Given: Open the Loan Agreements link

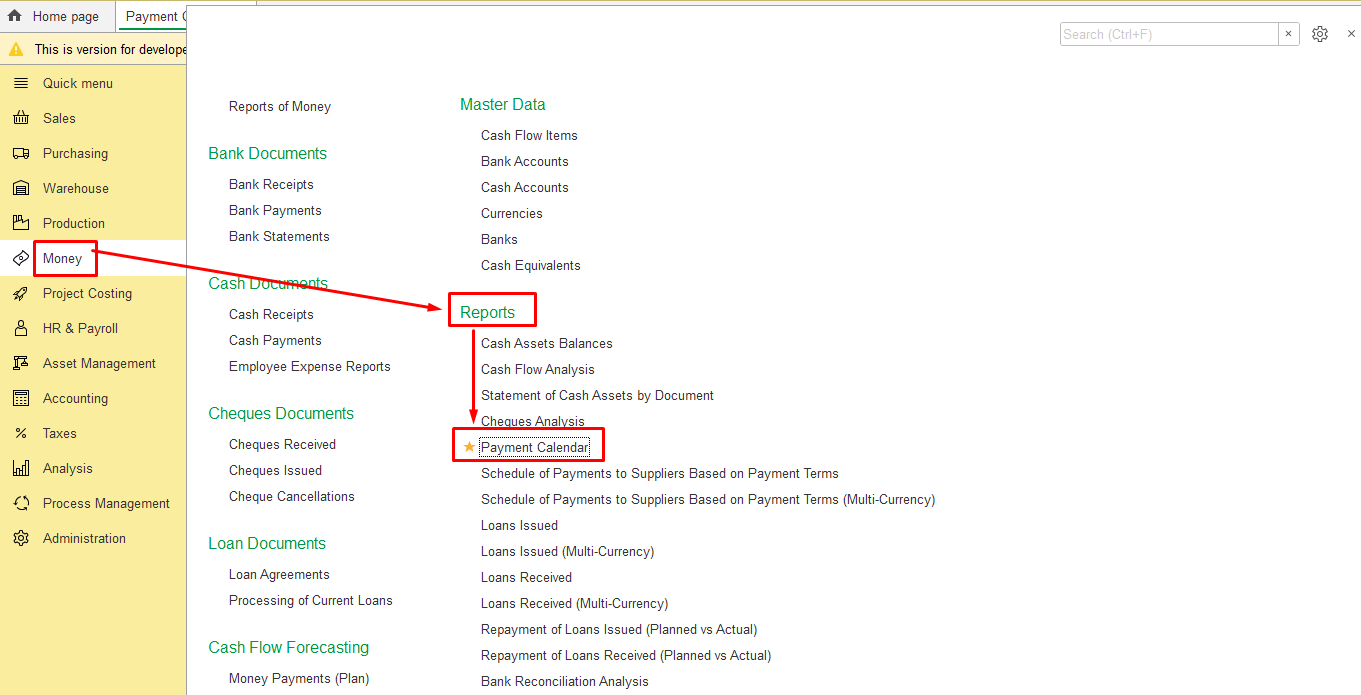Looking at the screenshot, I should coord(279,574).
